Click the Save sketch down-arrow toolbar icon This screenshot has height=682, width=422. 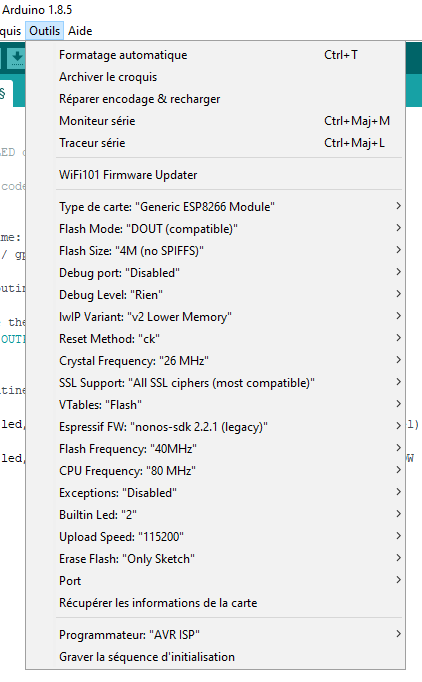17,58
